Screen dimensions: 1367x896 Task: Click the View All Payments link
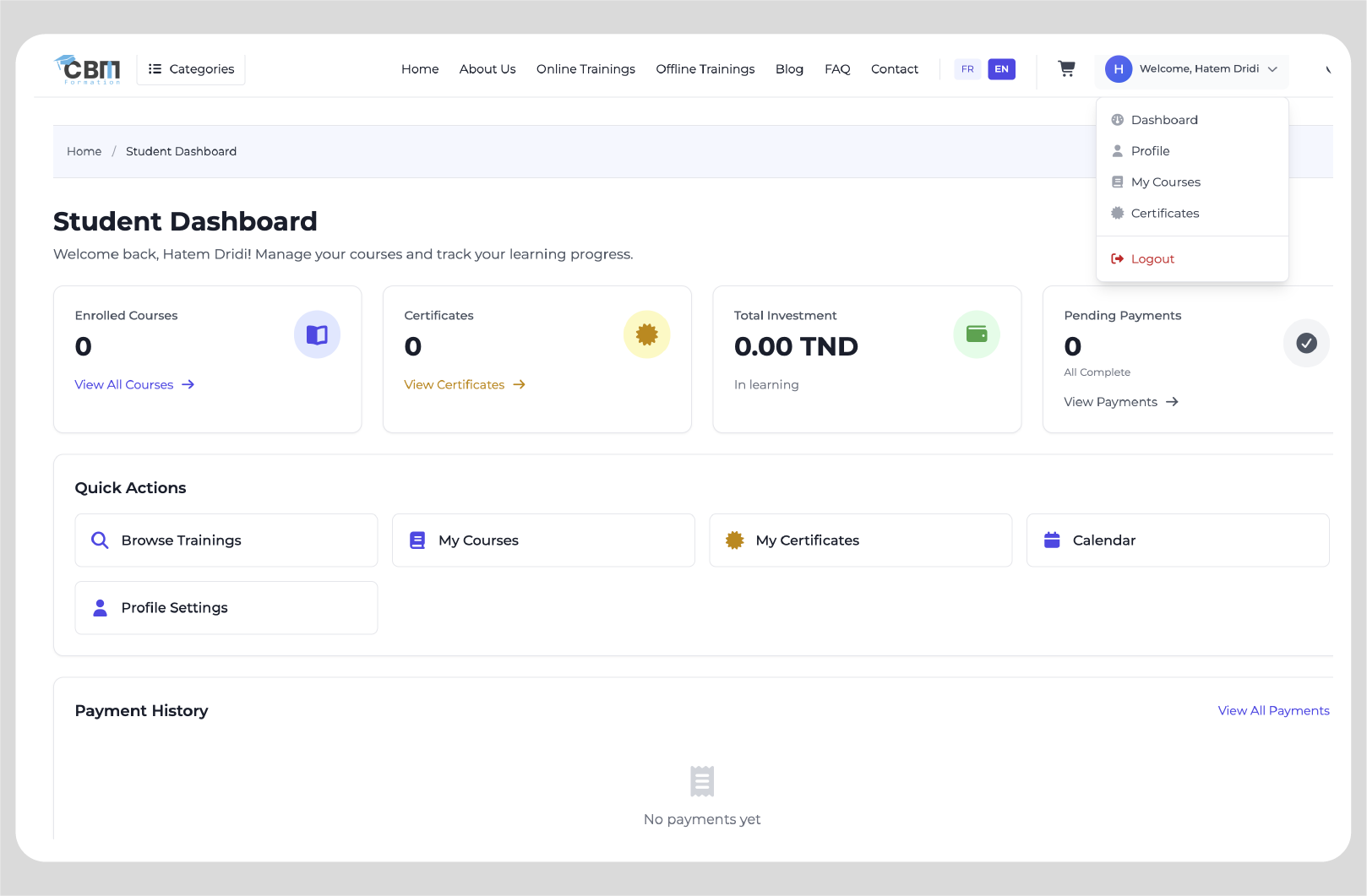(1273, 711)
